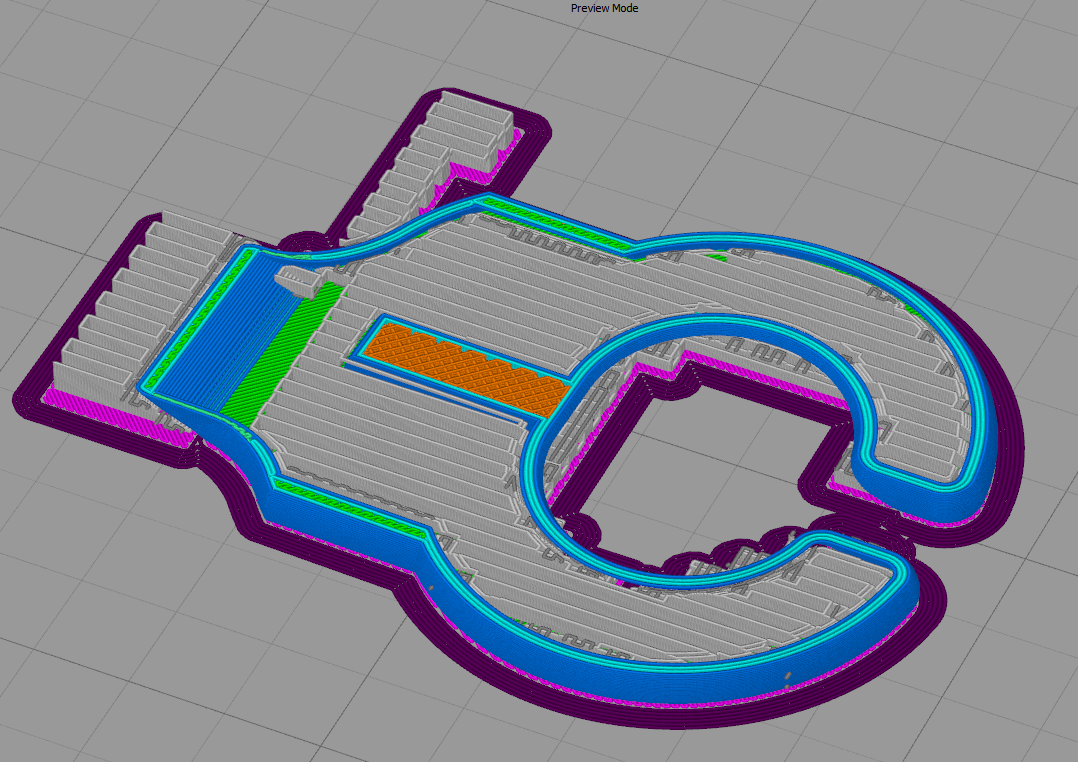Click the small orange dot on the blue outer wall
The height and width of the screenshot is (762, 1078).
click(787, 677)
